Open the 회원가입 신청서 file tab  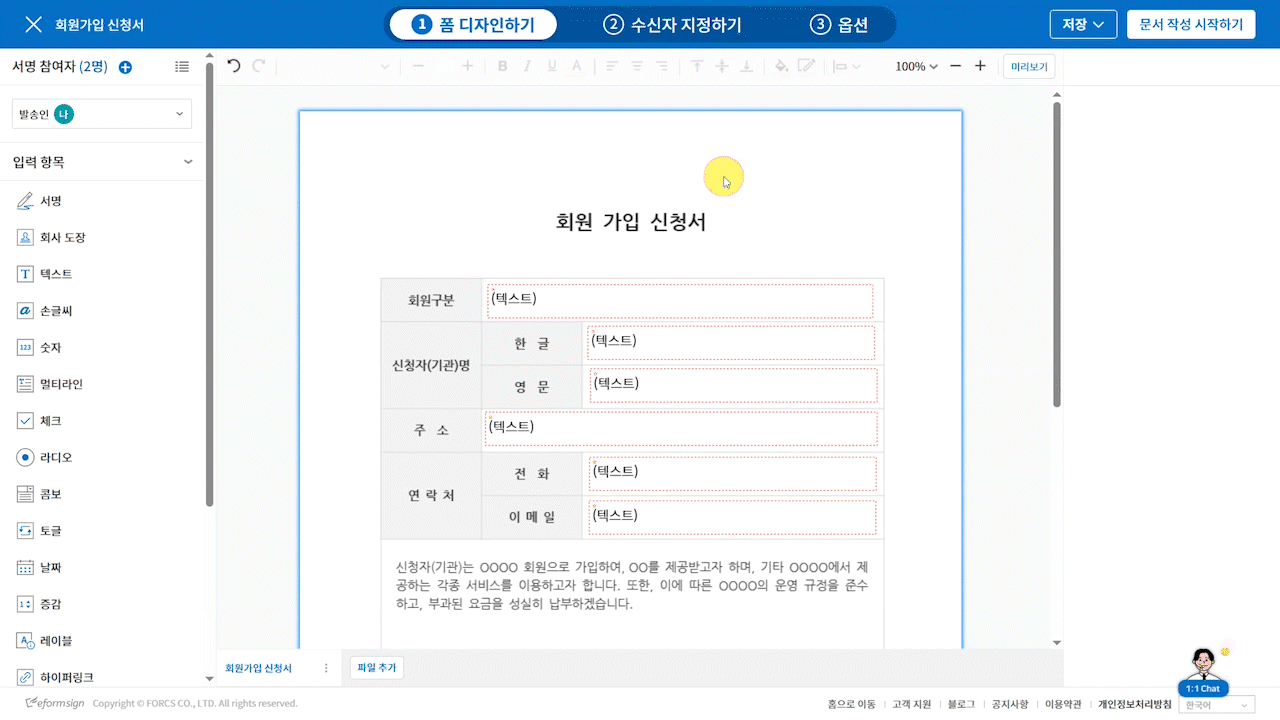tap(258, 668)
